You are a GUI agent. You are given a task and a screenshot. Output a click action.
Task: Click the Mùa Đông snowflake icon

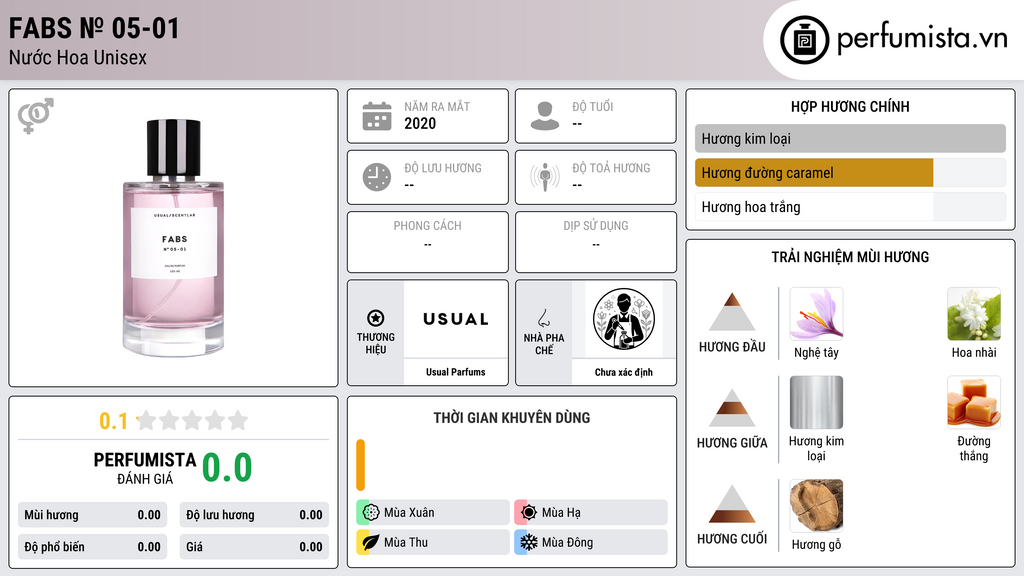click(528, 542)
